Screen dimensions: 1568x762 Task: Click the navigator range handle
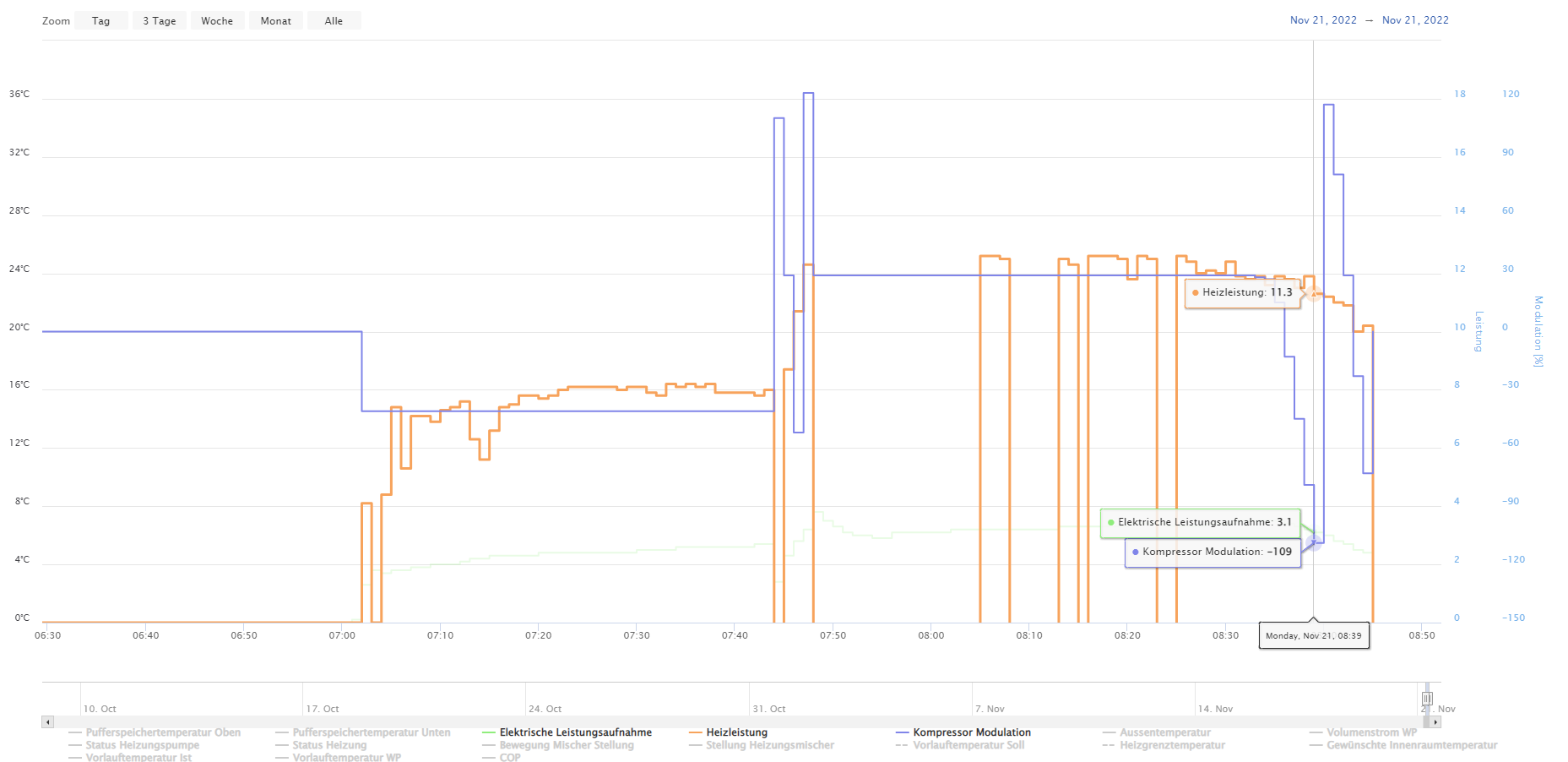pos(1427,698)
